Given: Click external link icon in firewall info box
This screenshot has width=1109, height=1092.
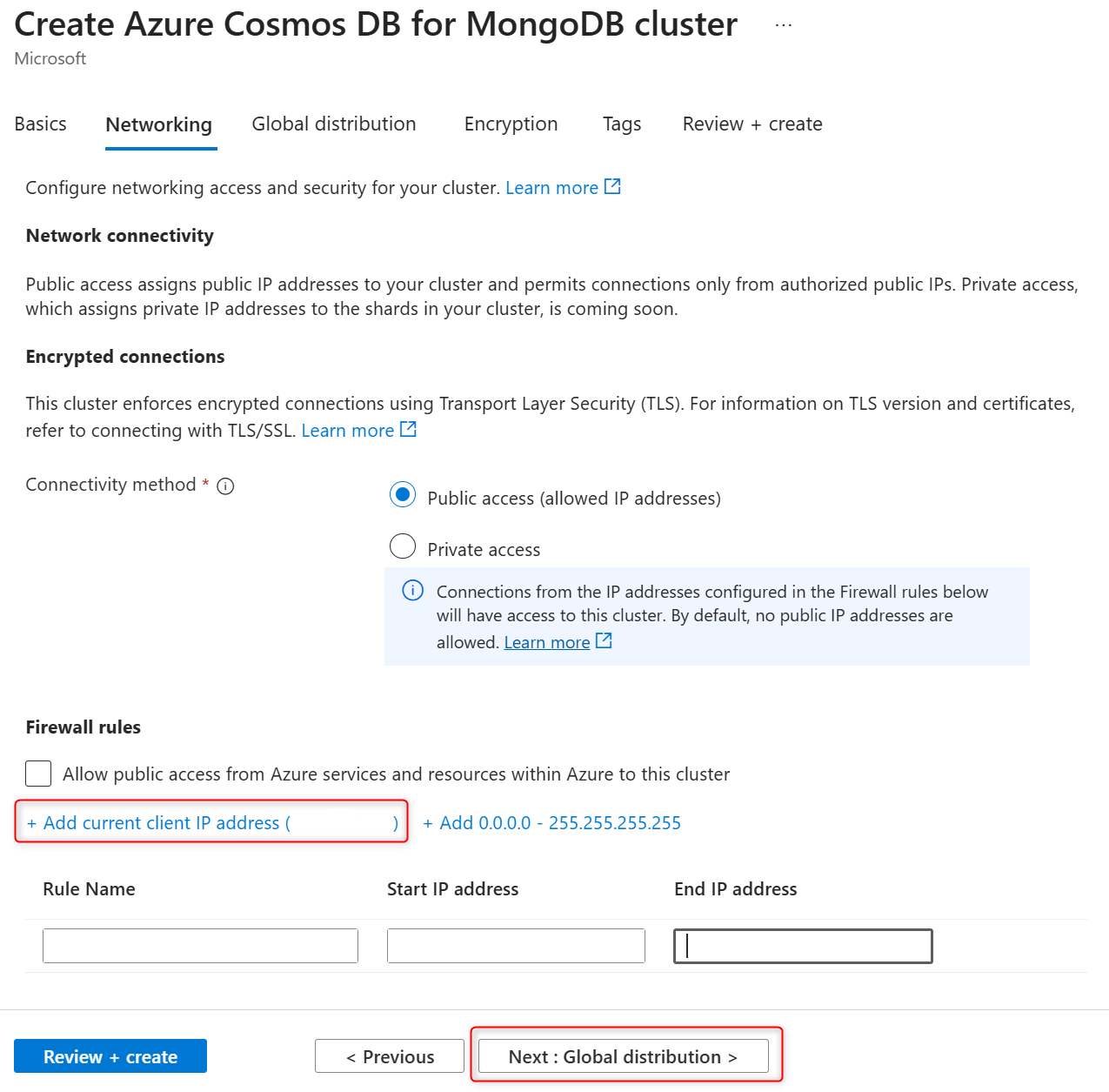Looking at the screenshot, I should (x=604, y=641).
